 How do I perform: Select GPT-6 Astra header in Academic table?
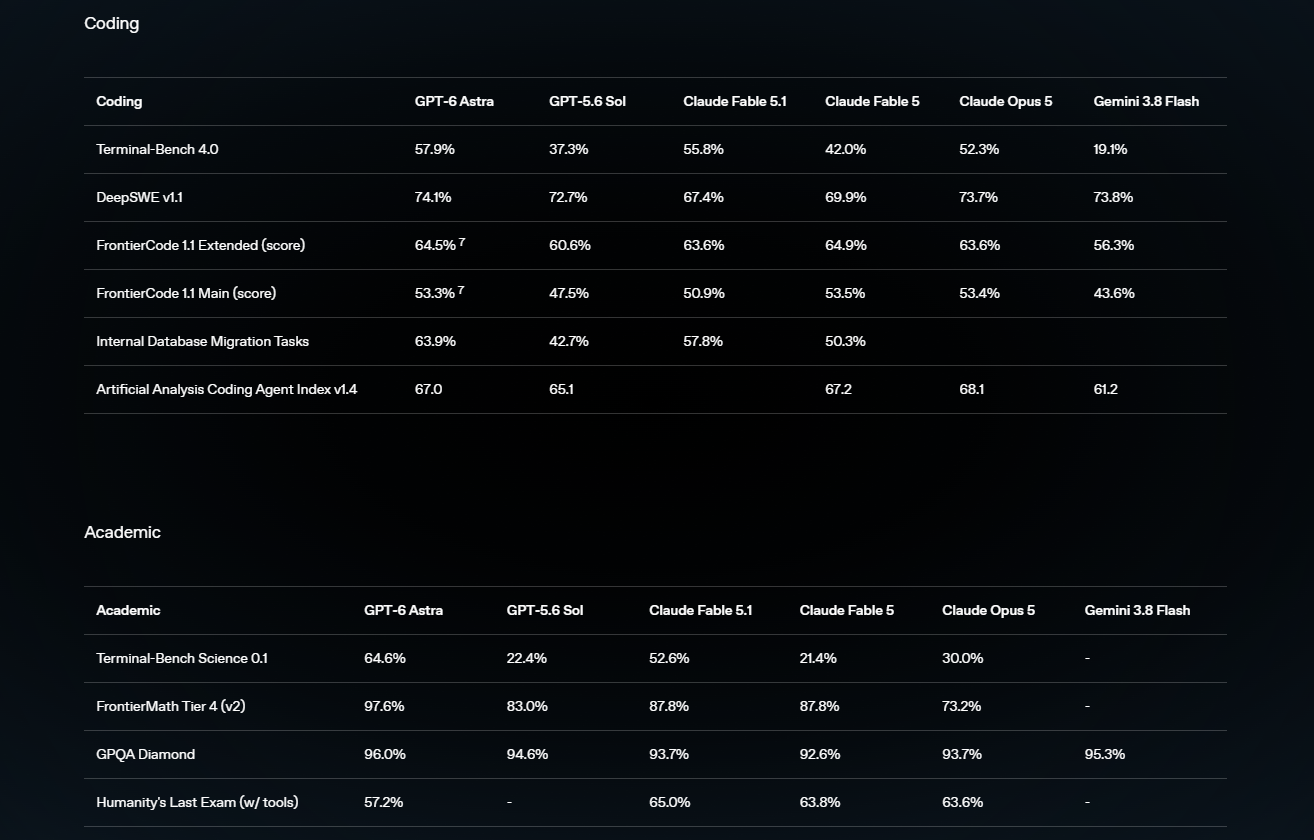coord(403,610)
